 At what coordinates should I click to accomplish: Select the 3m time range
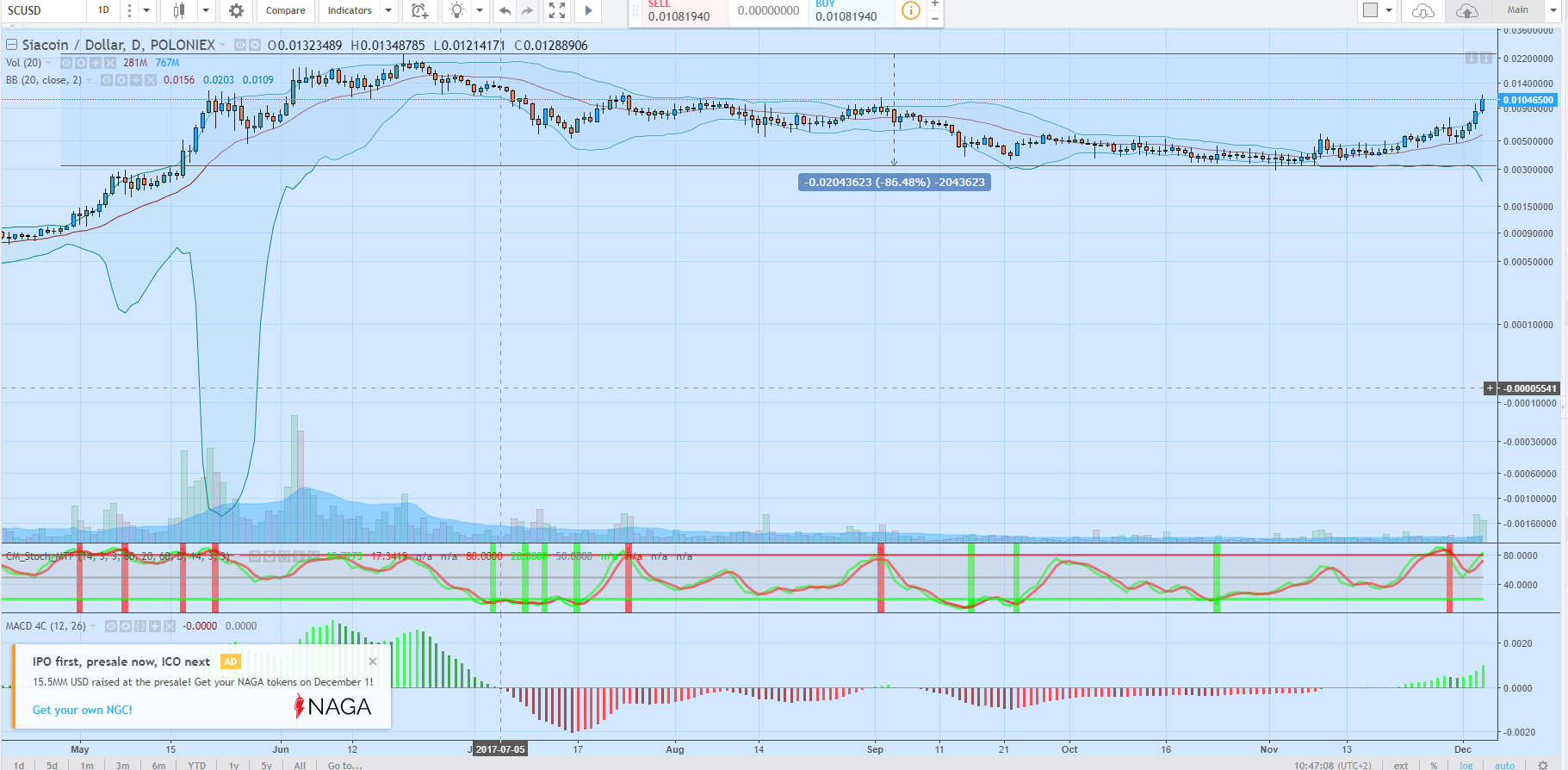pyautogui.click(x=123, y=765)
